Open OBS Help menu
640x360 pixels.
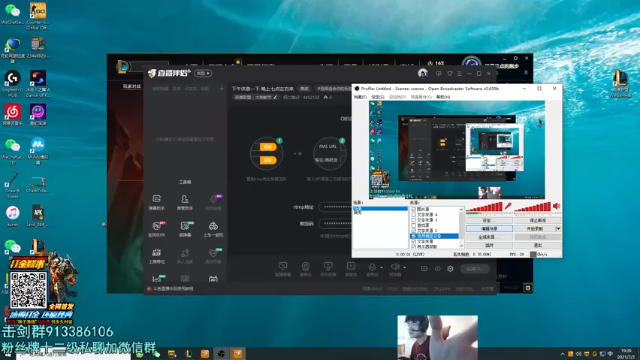pos(443,97)
